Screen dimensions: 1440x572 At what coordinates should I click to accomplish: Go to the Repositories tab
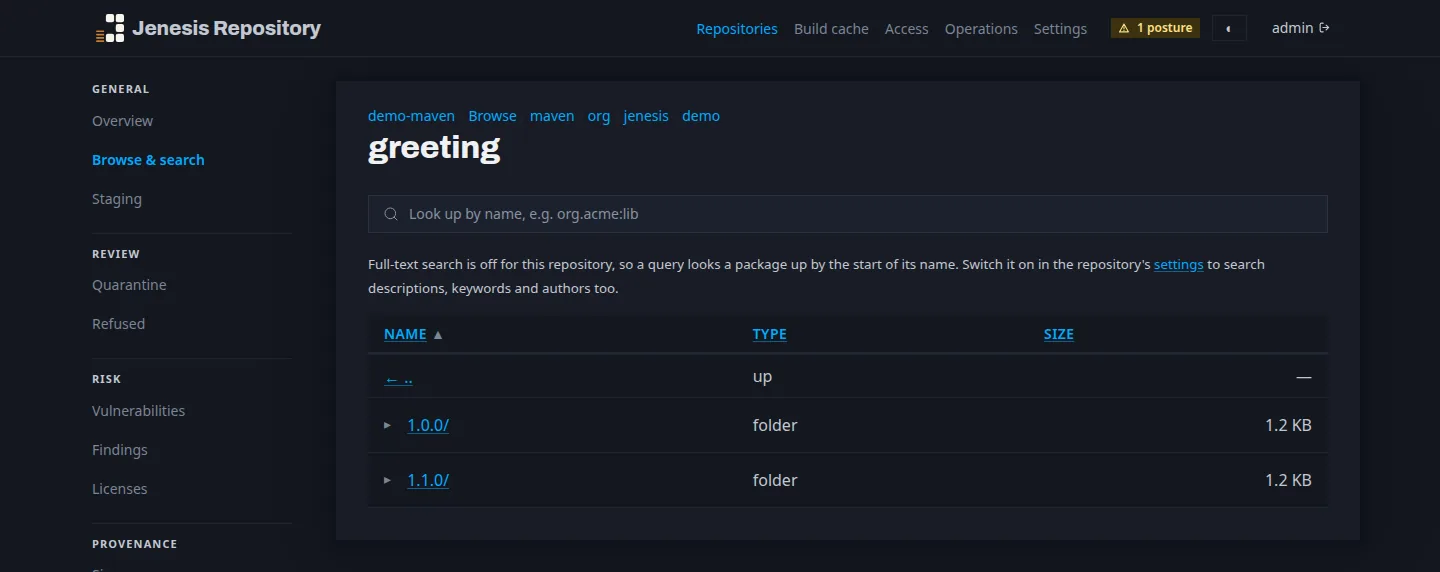click(x=737, y=29)
